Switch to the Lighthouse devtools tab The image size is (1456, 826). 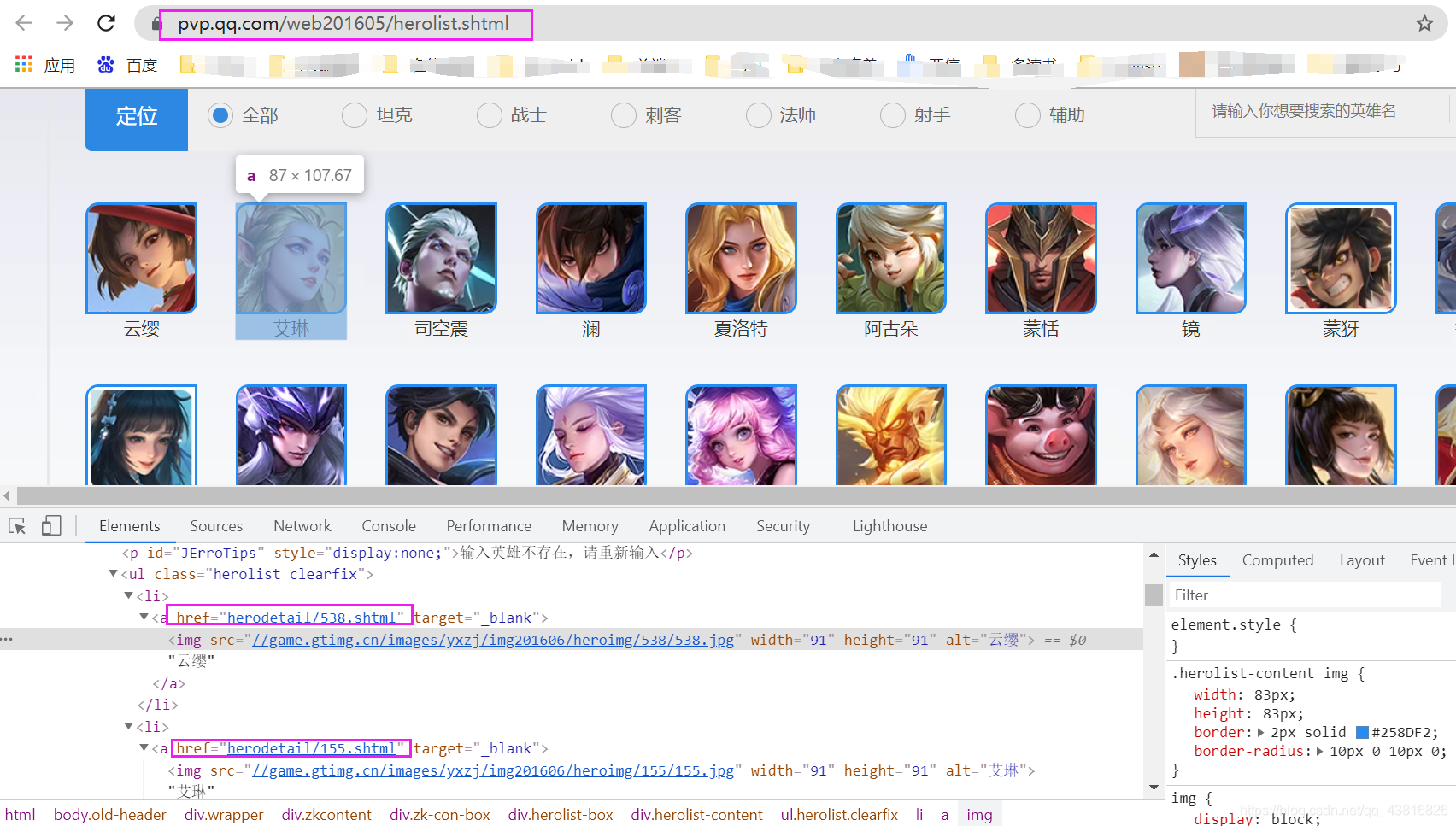click(889, 526)
